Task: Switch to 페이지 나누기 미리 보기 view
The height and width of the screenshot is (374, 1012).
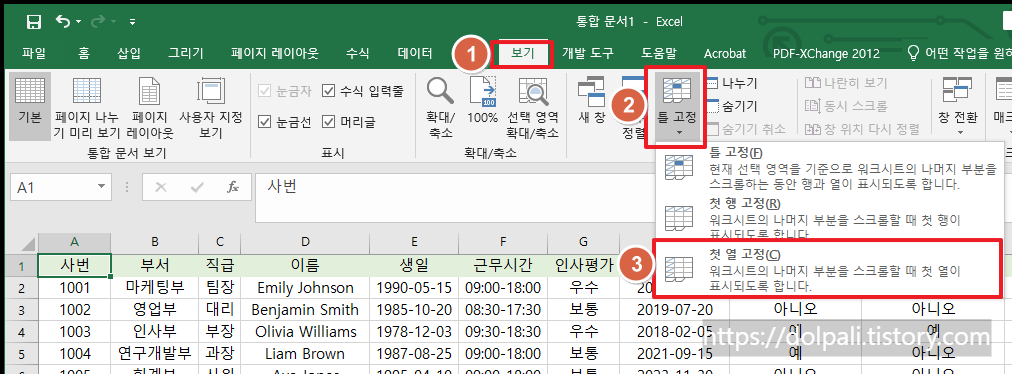Action: [87, 107]
